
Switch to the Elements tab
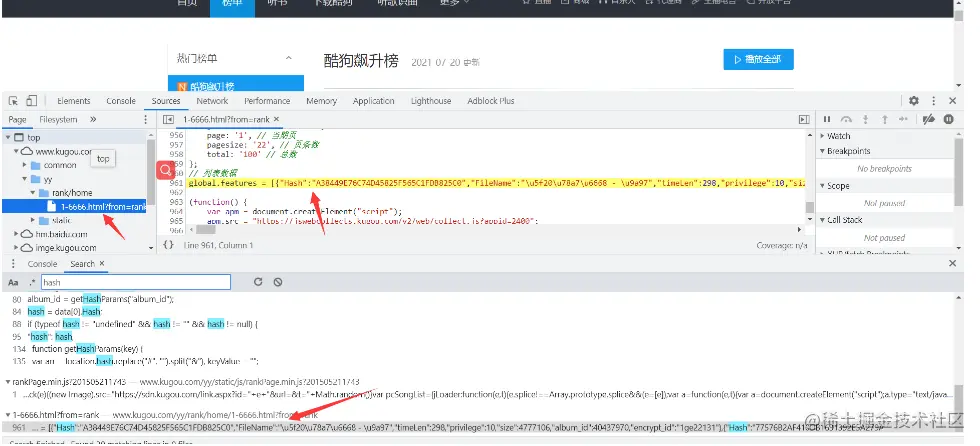74,101
